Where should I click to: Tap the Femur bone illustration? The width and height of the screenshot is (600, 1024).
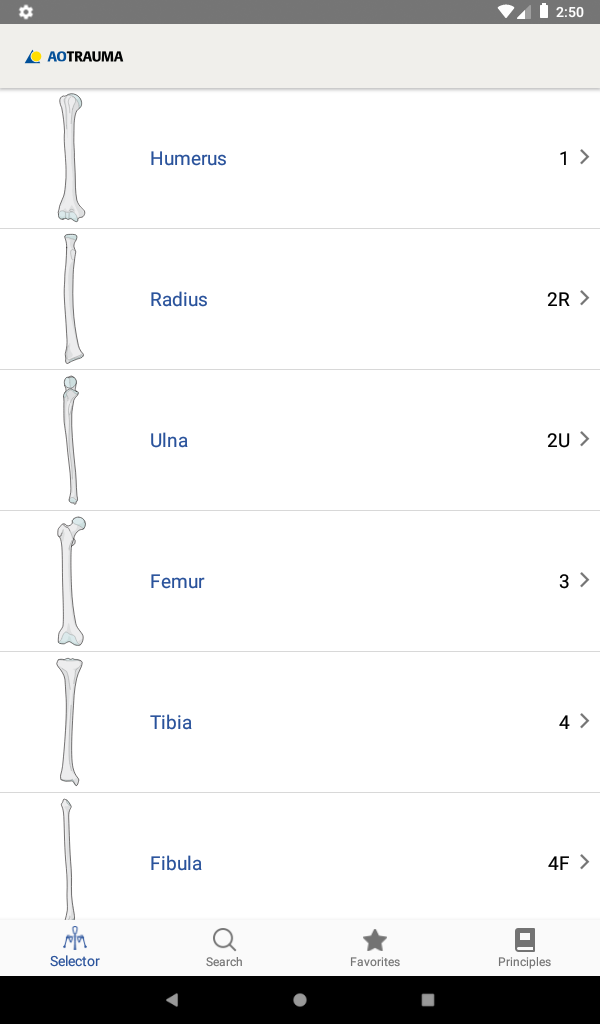click(x=71, y=581)
